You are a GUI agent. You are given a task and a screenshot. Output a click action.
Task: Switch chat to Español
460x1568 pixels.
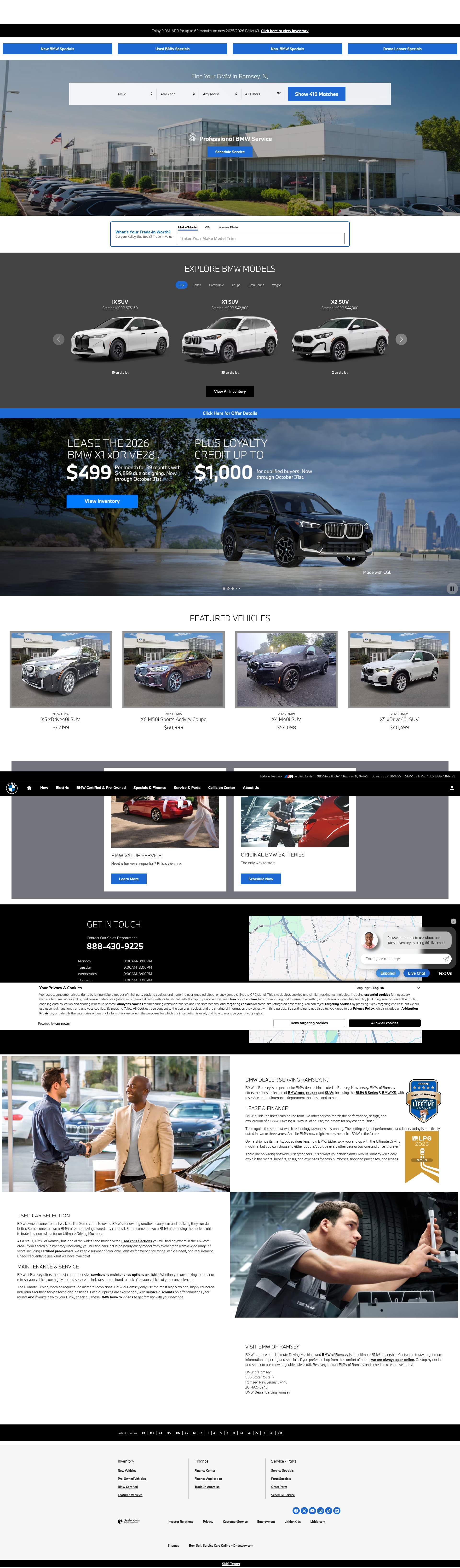click(x=388, y=973)
